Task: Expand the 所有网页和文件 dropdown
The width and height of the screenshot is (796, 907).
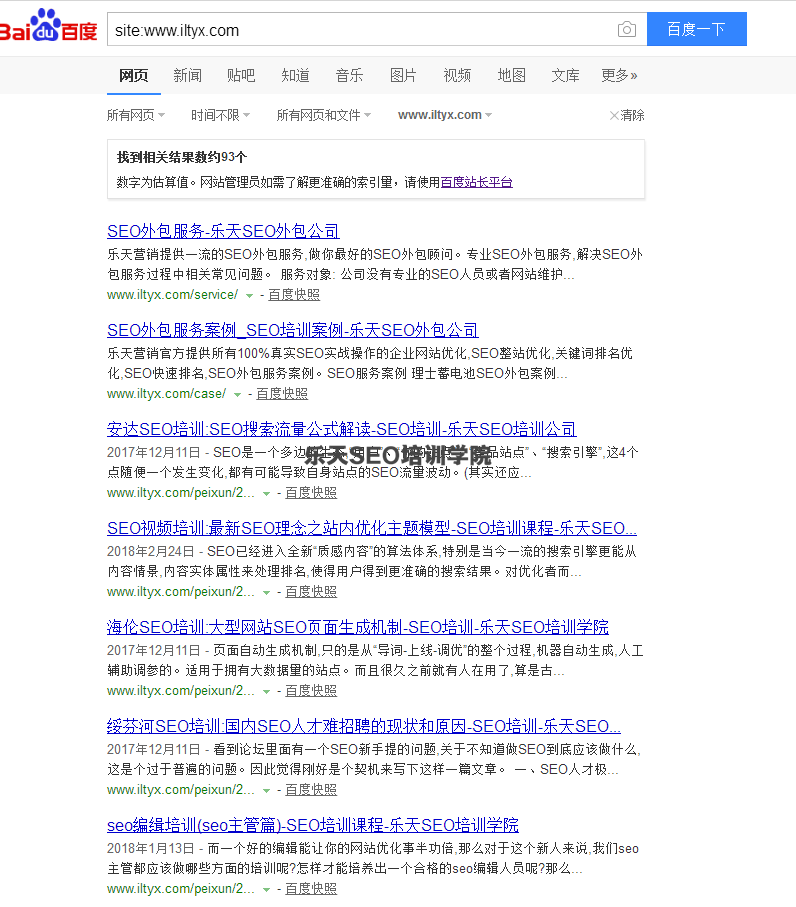Action: 323,115
